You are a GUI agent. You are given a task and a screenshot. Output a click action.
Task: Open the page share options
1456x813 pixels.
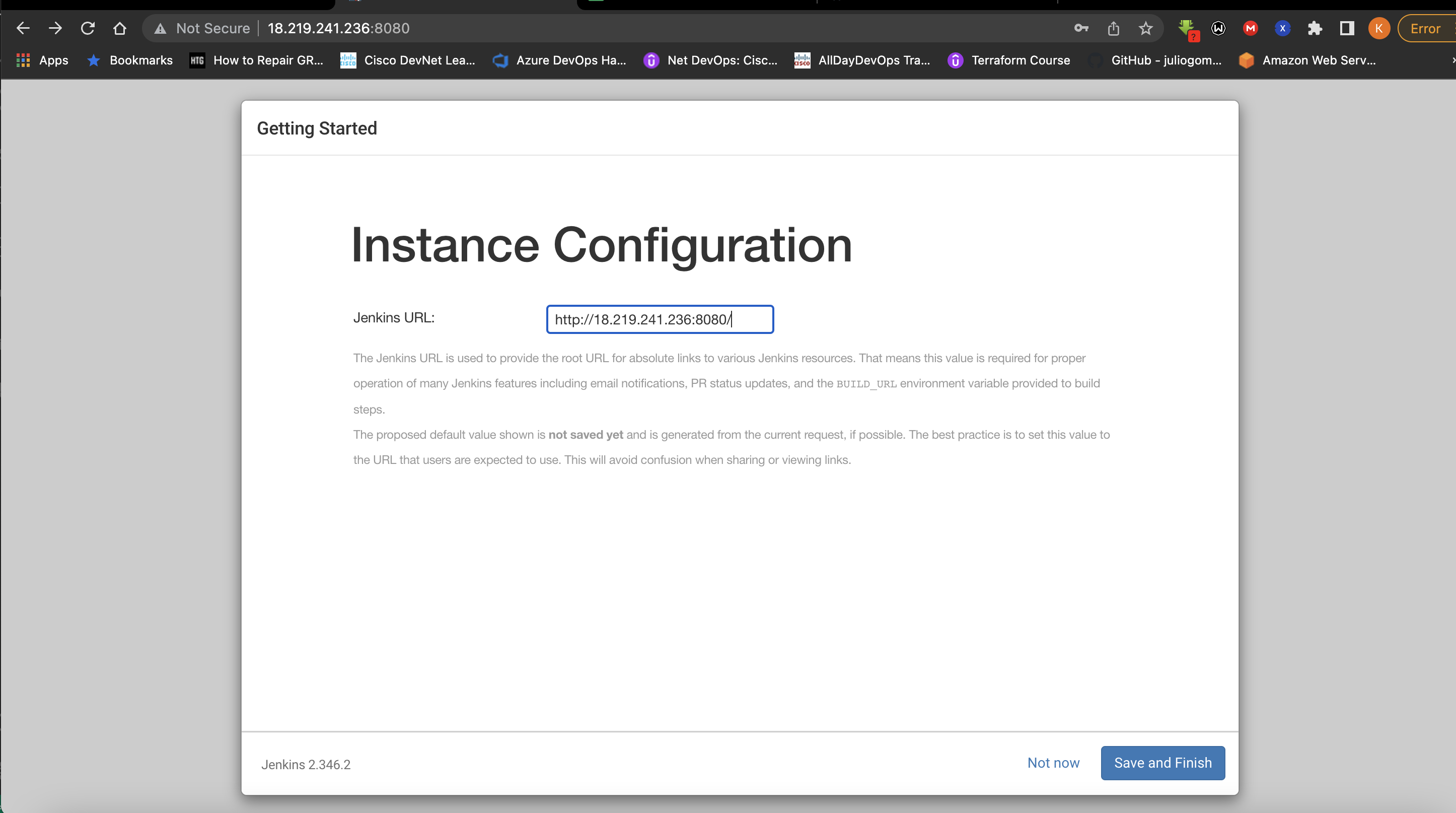pos(1114,28)
